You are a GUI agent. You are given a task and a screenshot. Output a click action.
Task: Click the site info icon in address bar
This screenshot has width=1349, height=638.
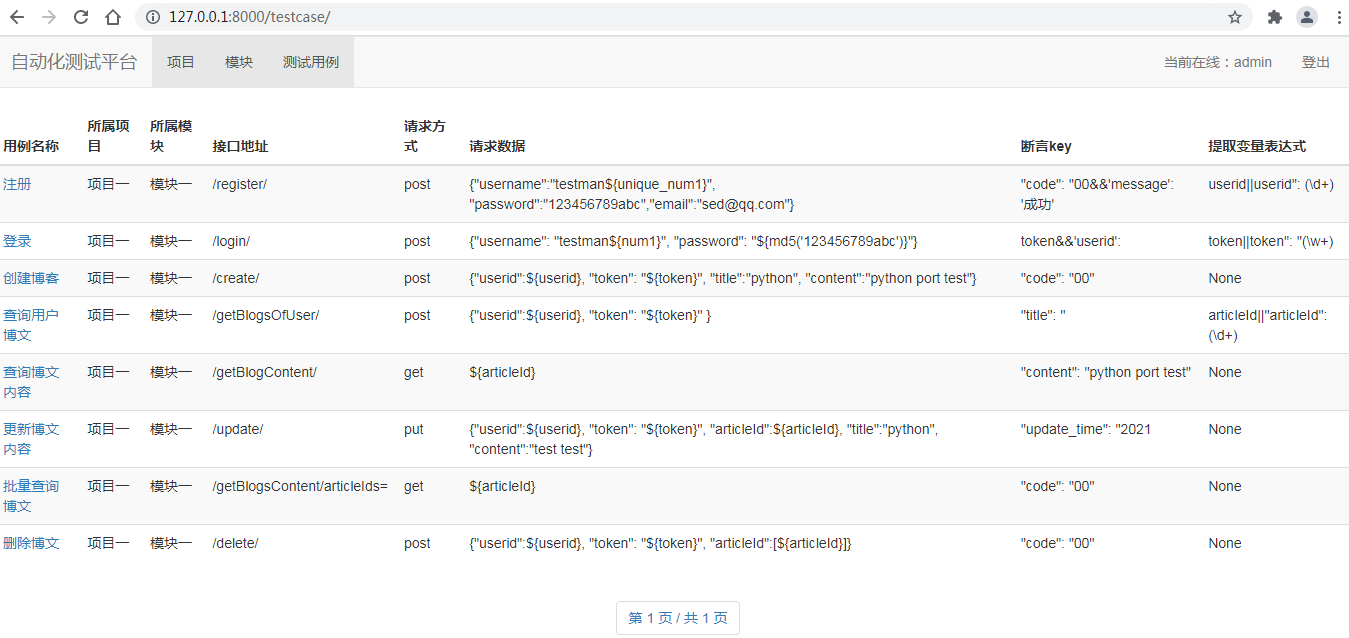(152, 17)
